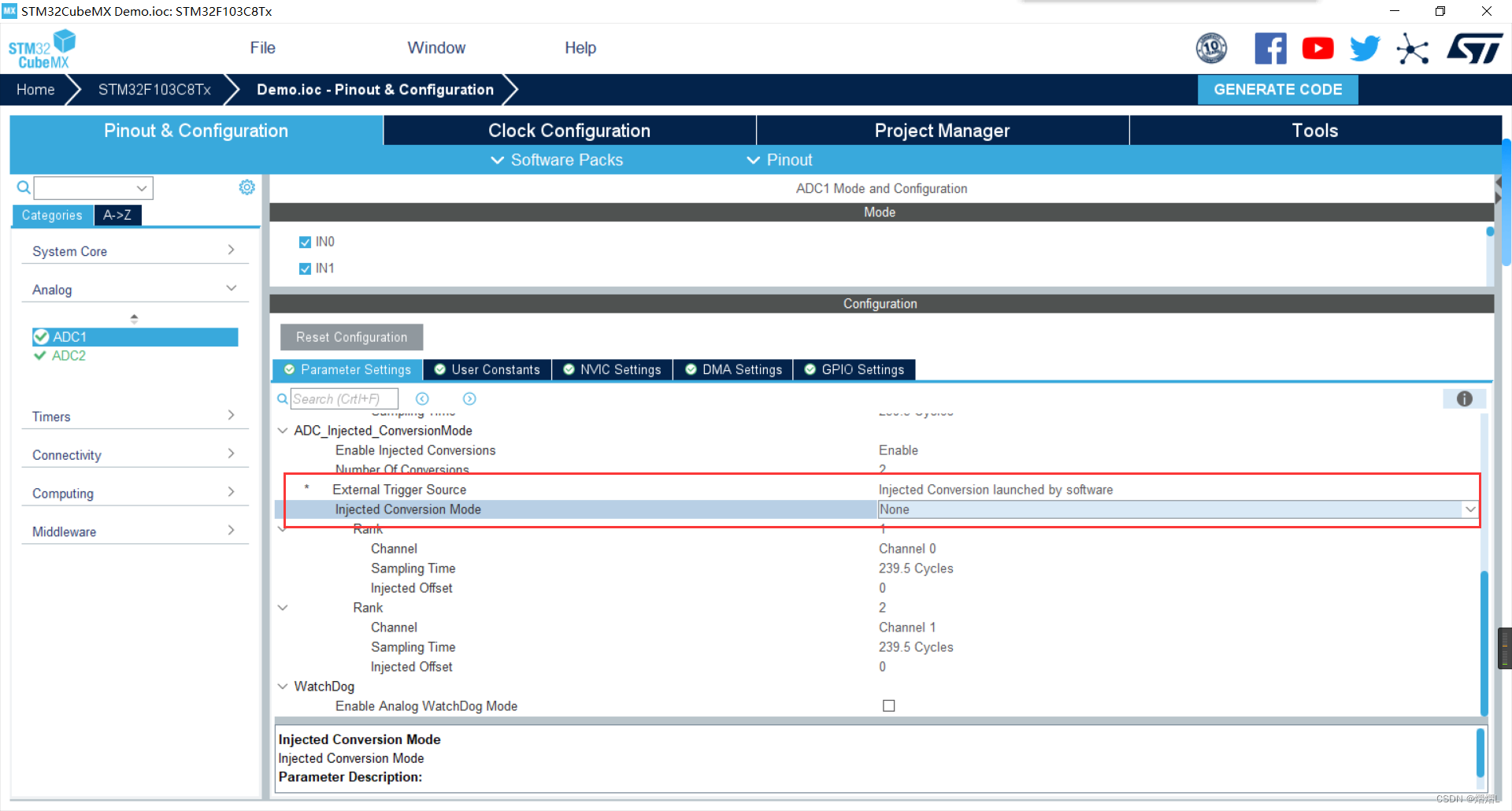Image resolution: width=1512 pixels, height=811 pixels.
Task: Select the Categories listing tab
Action: pos(52,215)
